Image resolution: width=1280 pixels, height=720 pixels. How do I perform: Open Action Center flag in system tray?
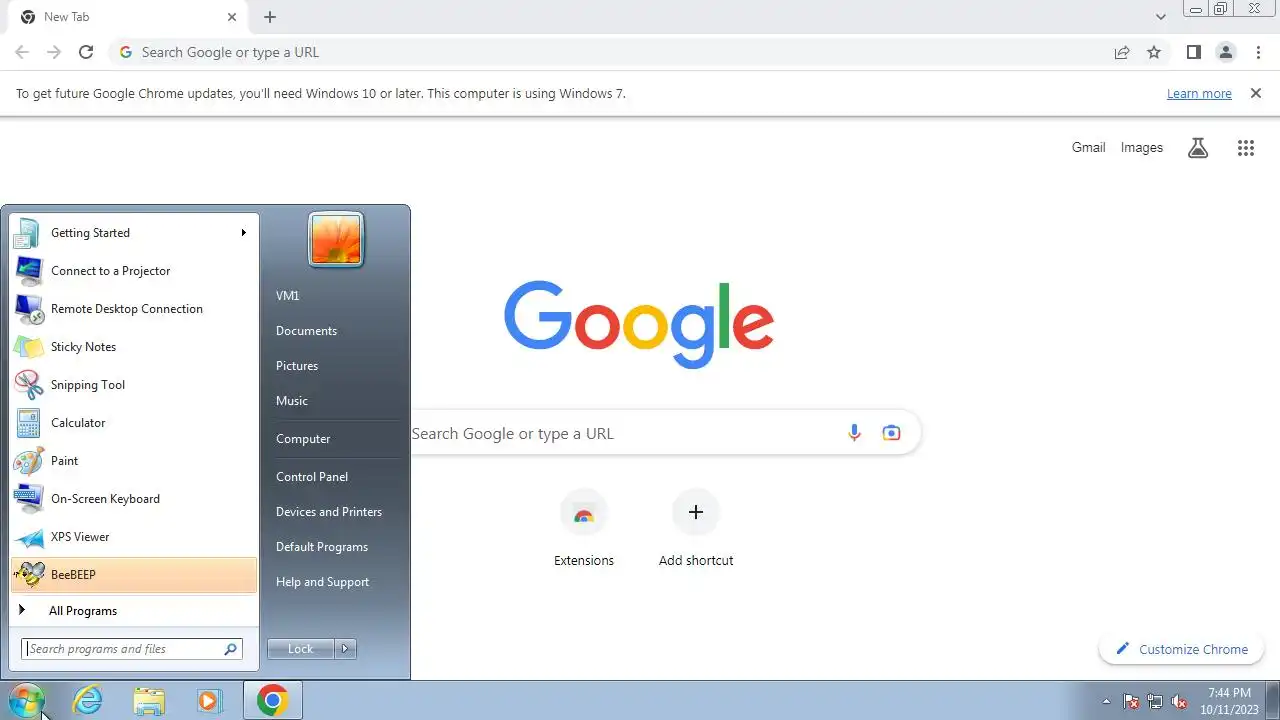tap(1131, 701)
